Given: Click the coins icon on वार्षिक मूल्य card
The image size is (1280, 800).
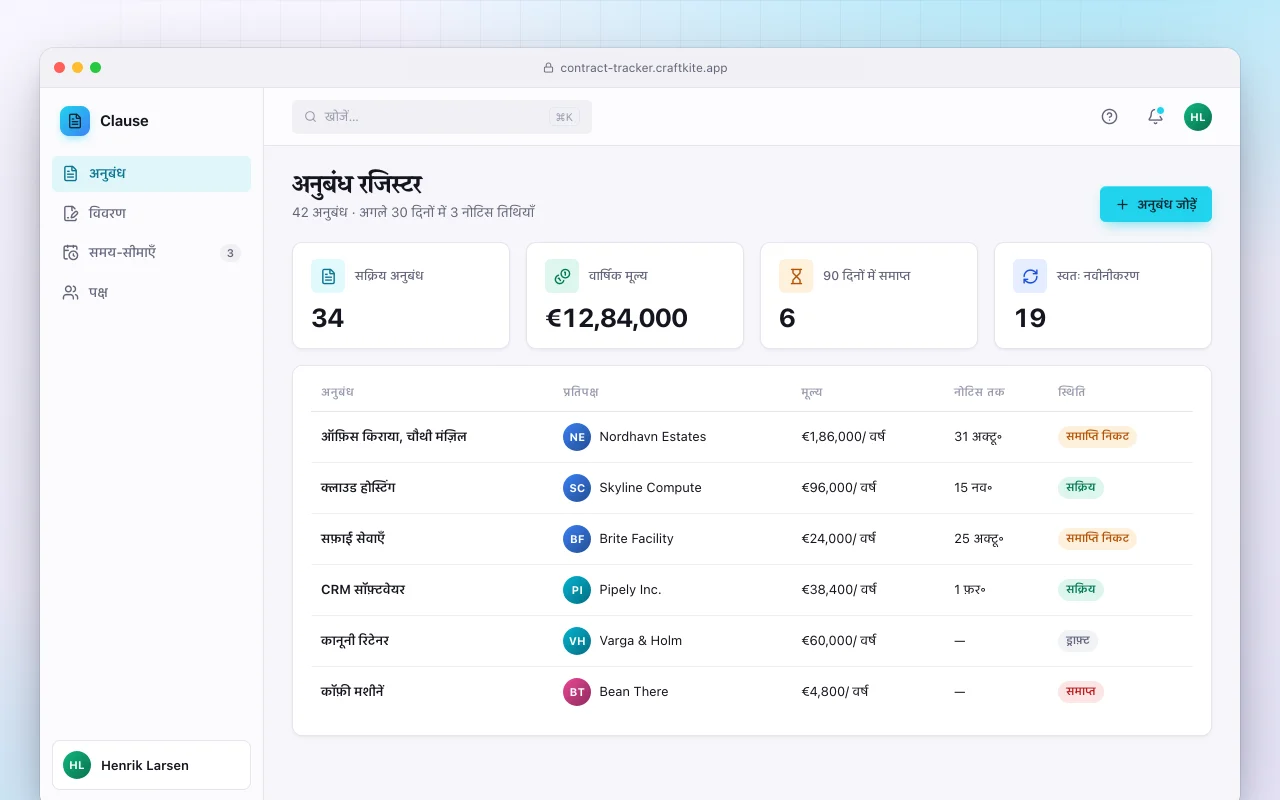Looking at the screenshot, I should pos(562,276).
